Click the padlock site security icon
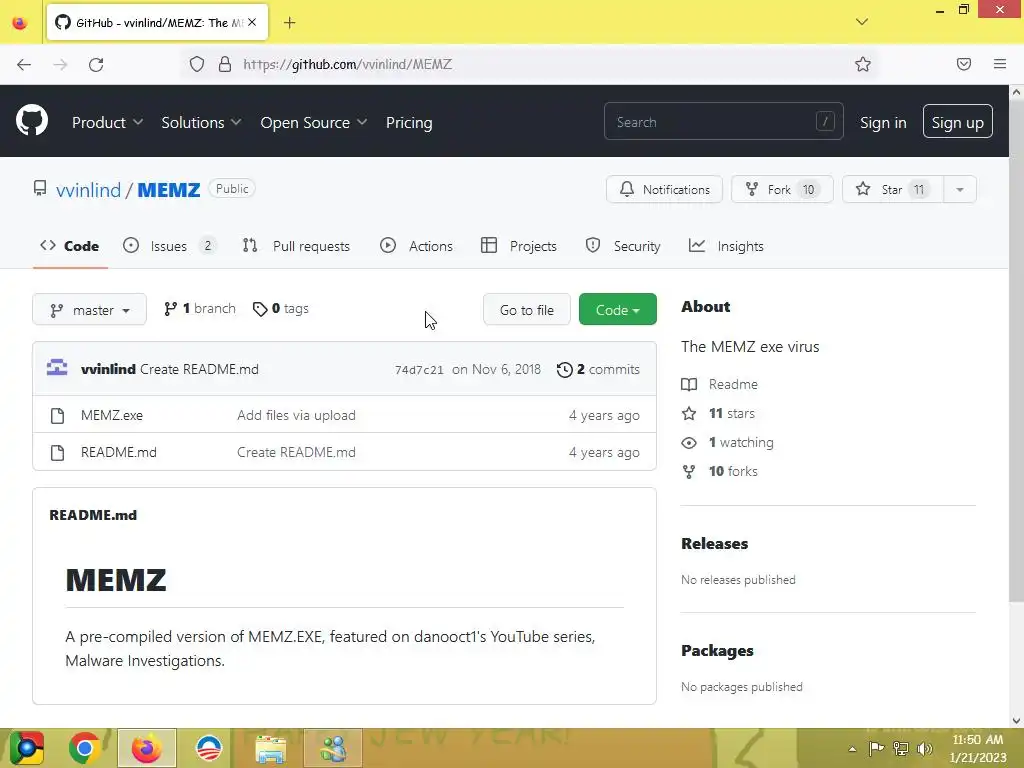Viewport: 1024px width, 768px height. (225, 64)
